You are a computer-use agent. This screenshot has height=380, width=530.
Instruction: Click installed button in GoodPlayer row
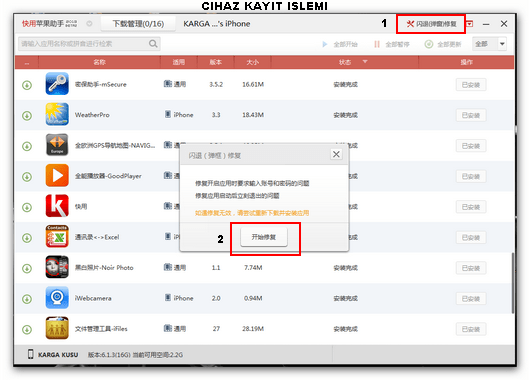tap(471, 176)
